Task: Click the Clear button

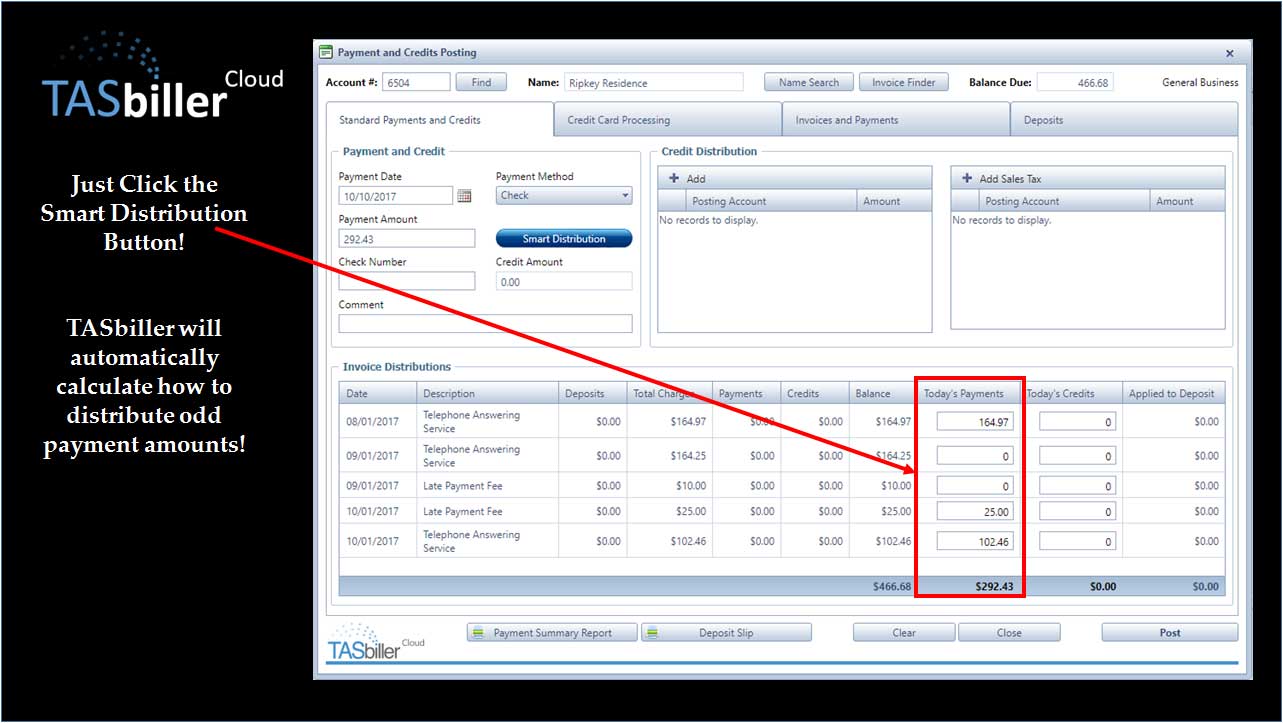Action: [x=904, y=633]
